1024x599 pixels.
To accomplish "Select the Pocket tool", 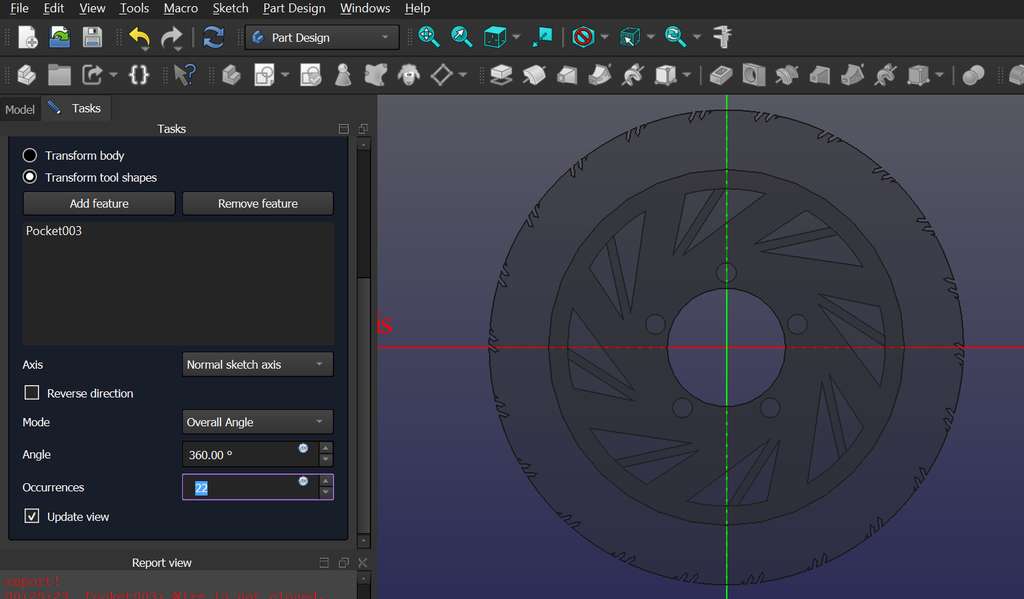I will pyautogui.click(x=721, y=75).
